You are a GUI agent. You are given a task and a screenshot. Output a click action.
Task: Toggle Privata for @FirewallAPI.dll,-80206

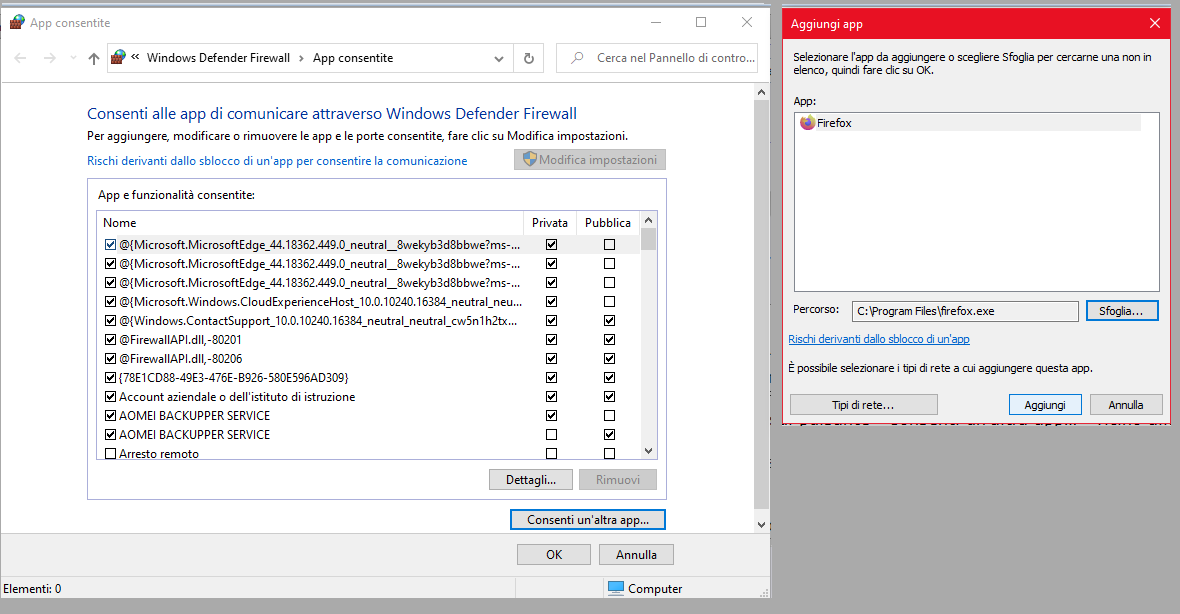coord(552,359)
